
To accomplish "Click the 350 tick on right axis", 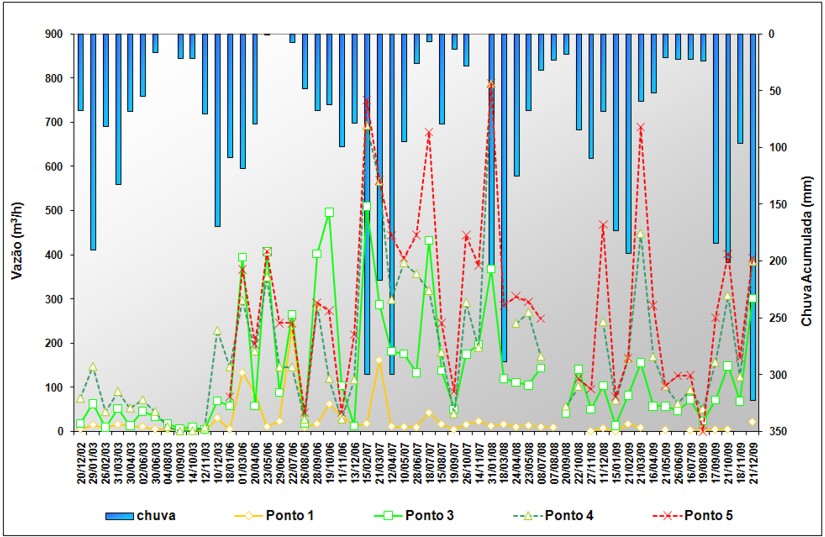I will click(x=777, y=431).
